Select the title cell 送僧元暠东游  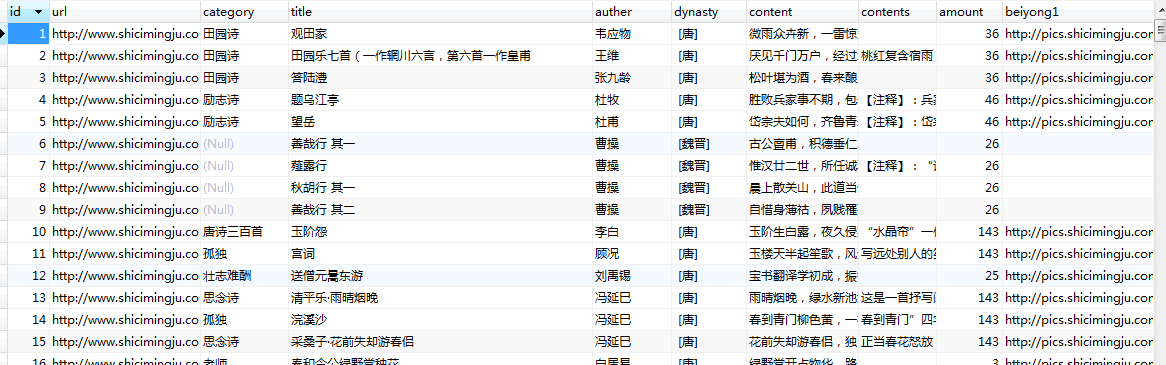(441, 275)
